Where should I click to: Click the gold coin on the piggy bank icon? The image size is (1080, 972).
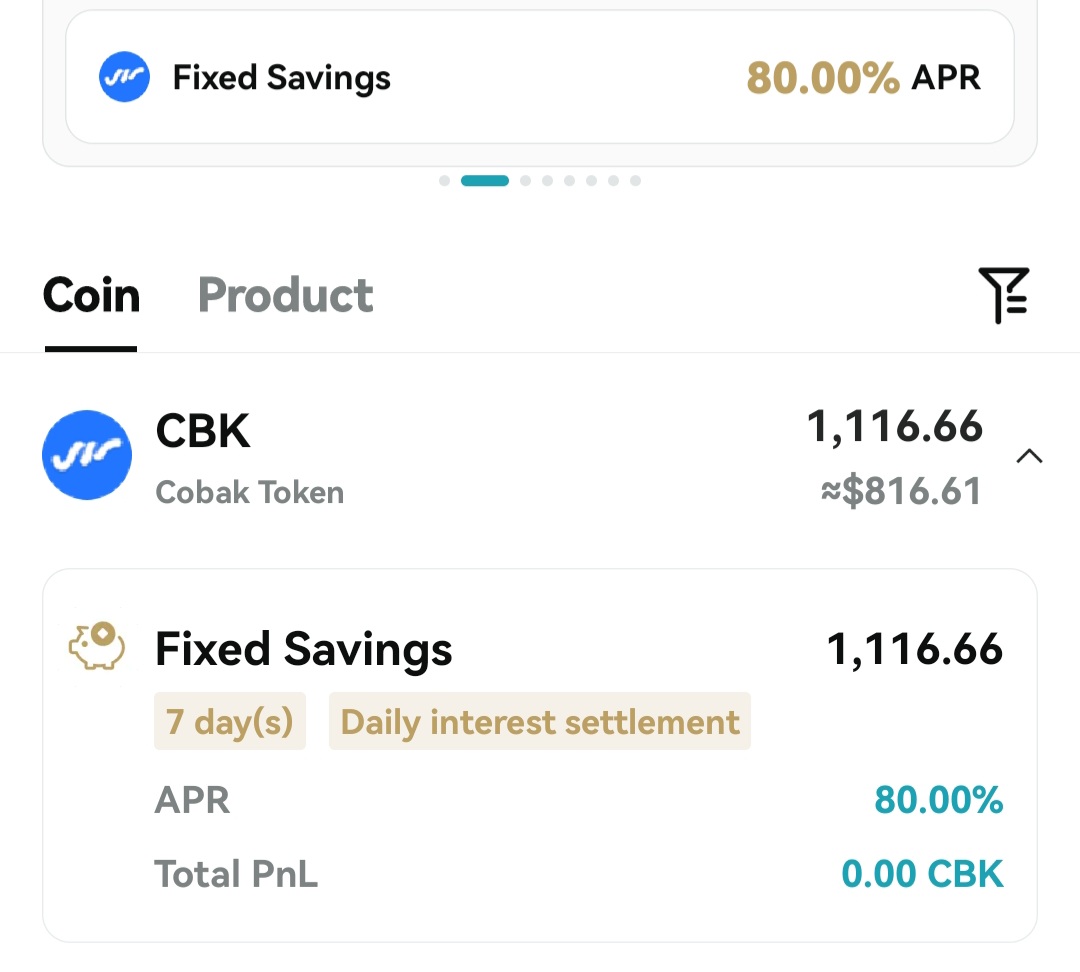(101, 634)
